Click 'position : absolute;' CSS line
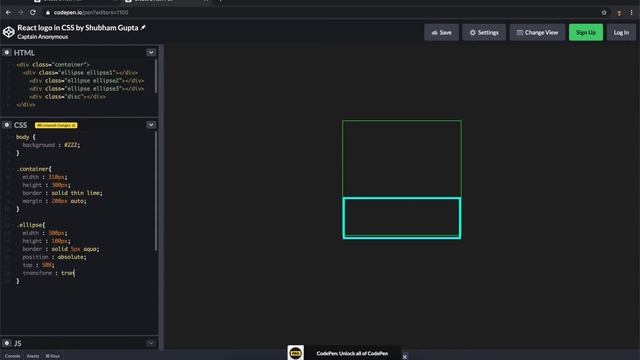 click(54, 257)
